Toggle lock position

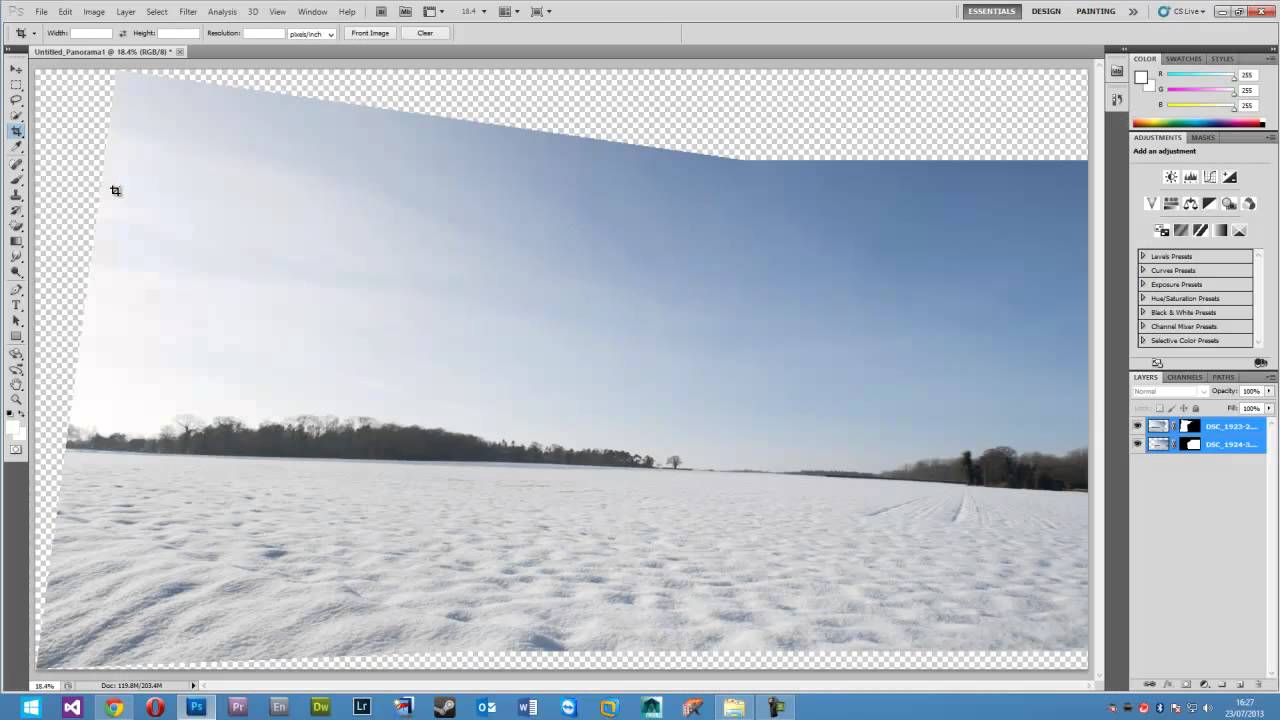[x=1183, y=408]
